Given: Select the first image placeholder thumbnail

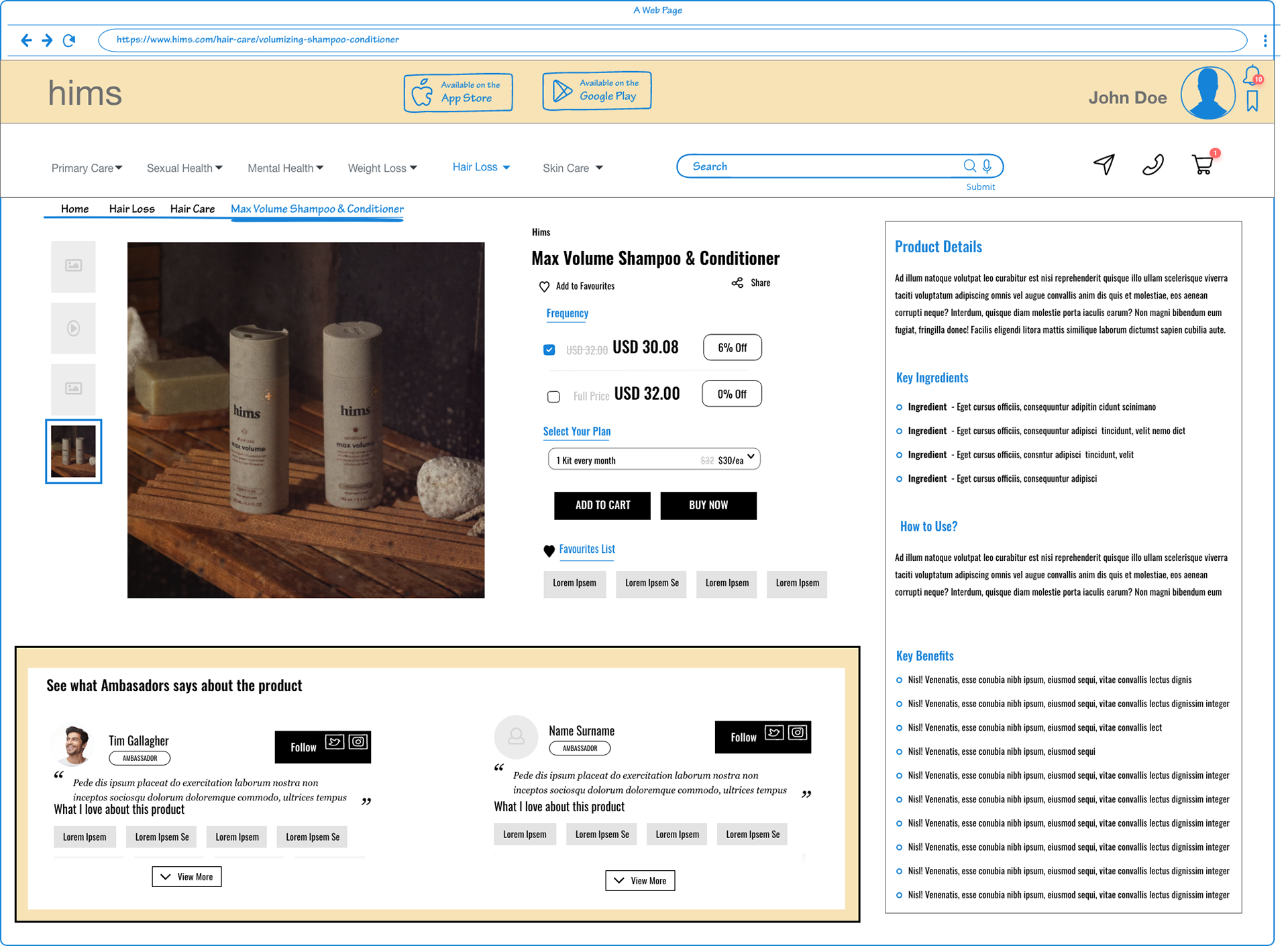Looking at the screenshot, I should (73, 266).
